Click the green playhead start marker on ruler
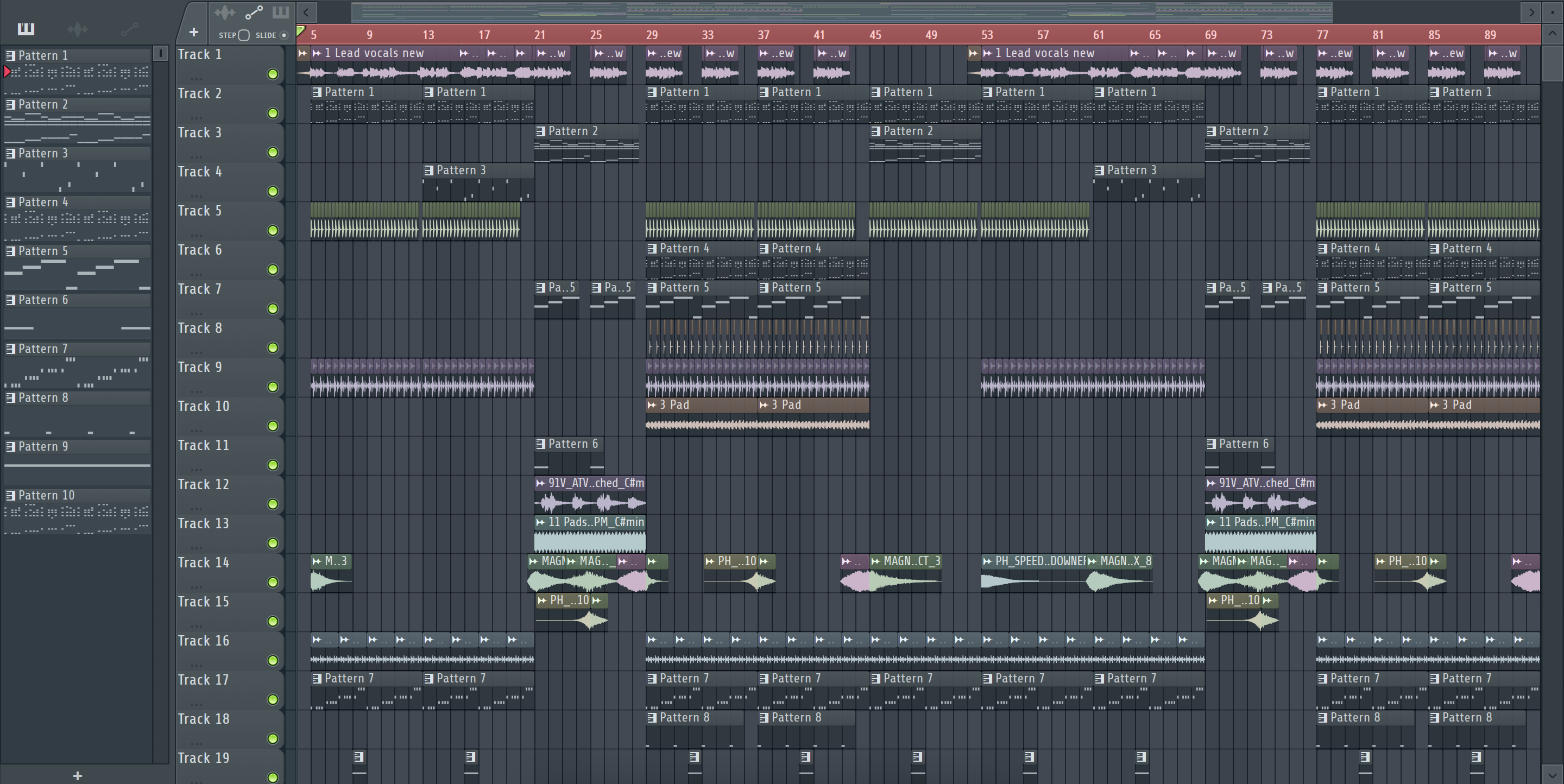The height and width of the screenshot is (784, 1564). (300, 30)
